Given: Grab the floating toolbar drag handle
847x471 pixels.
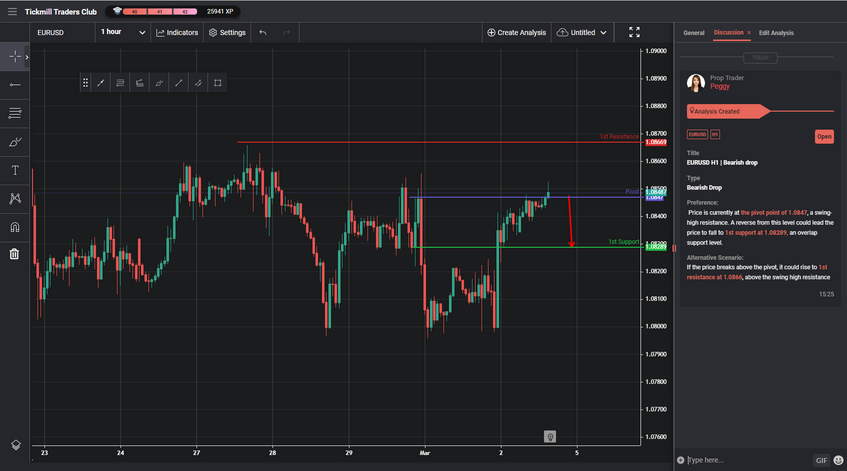Looking at the screenshot, I should [x=85, y=83].
